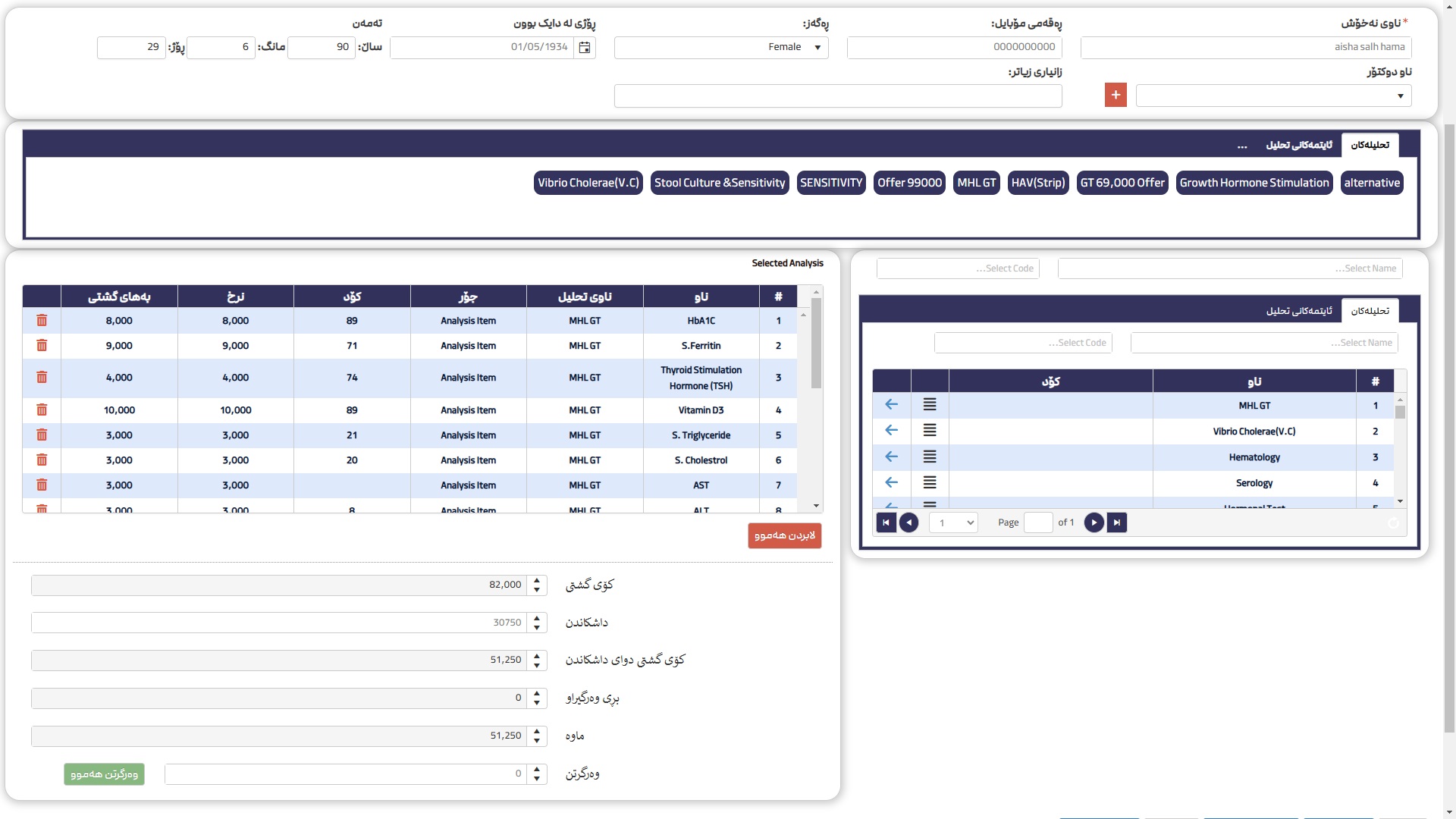Click the red plus button beside doctor name
This screenshot has width=1456, height=819.
tap(1116, 95)
